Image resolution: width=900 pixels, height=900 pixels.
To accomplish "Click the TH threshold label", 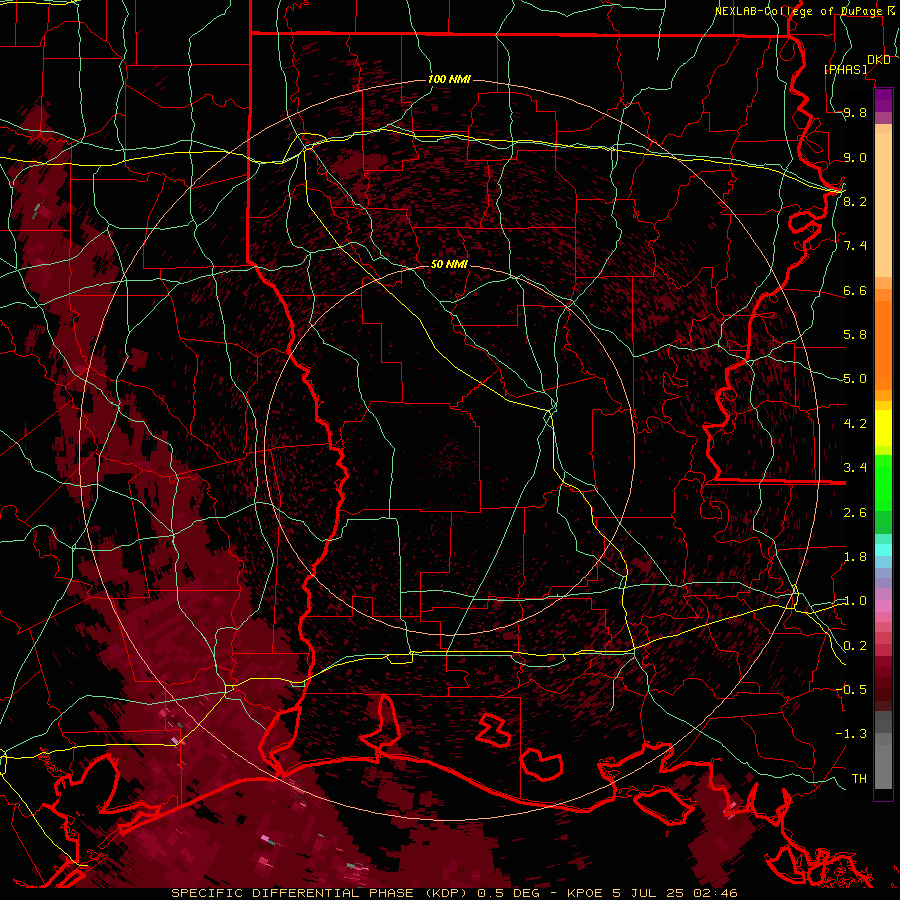I will point(859,778).
